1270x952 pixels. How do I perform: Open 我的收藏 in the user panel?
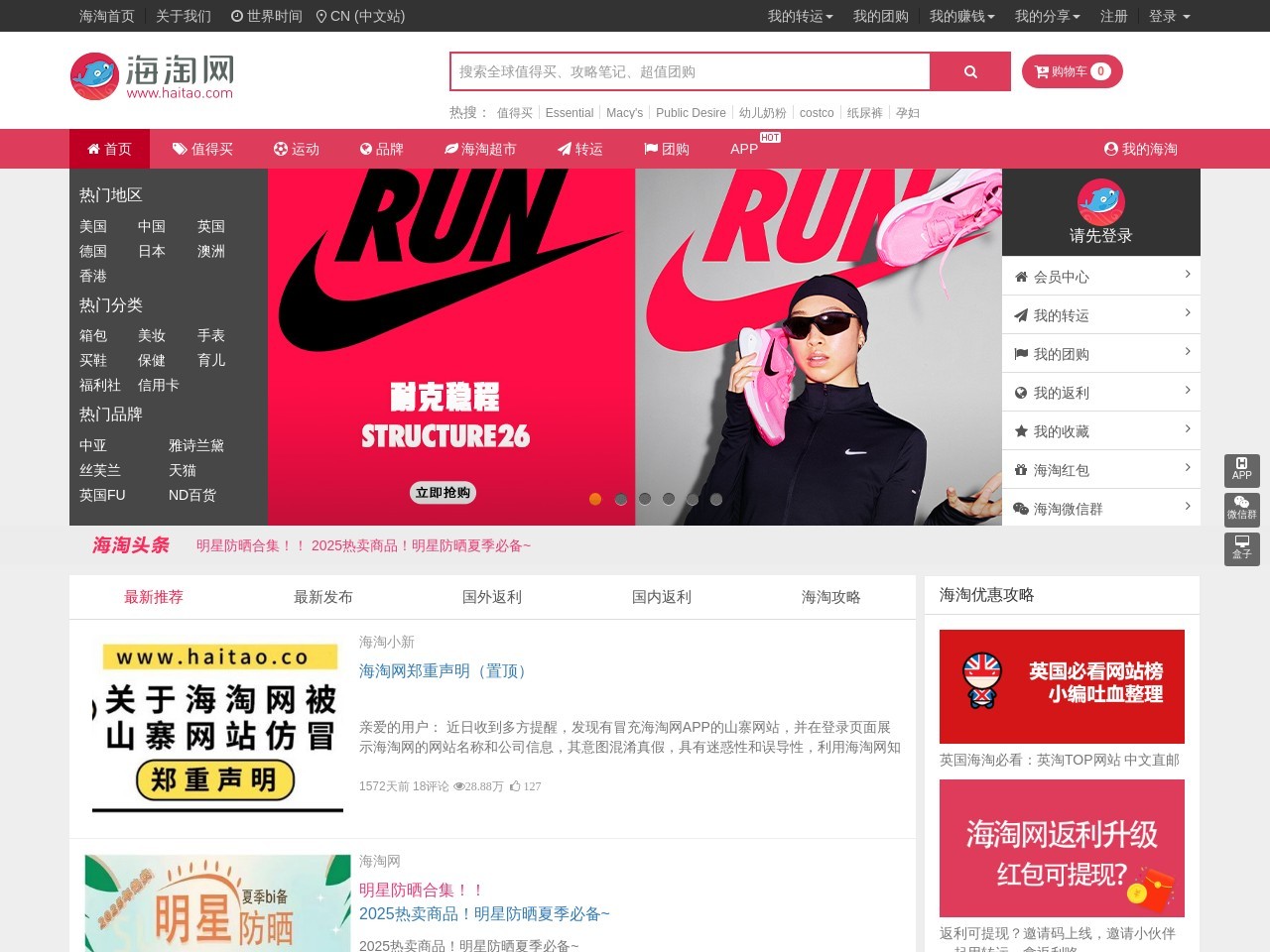(1101, 430)
